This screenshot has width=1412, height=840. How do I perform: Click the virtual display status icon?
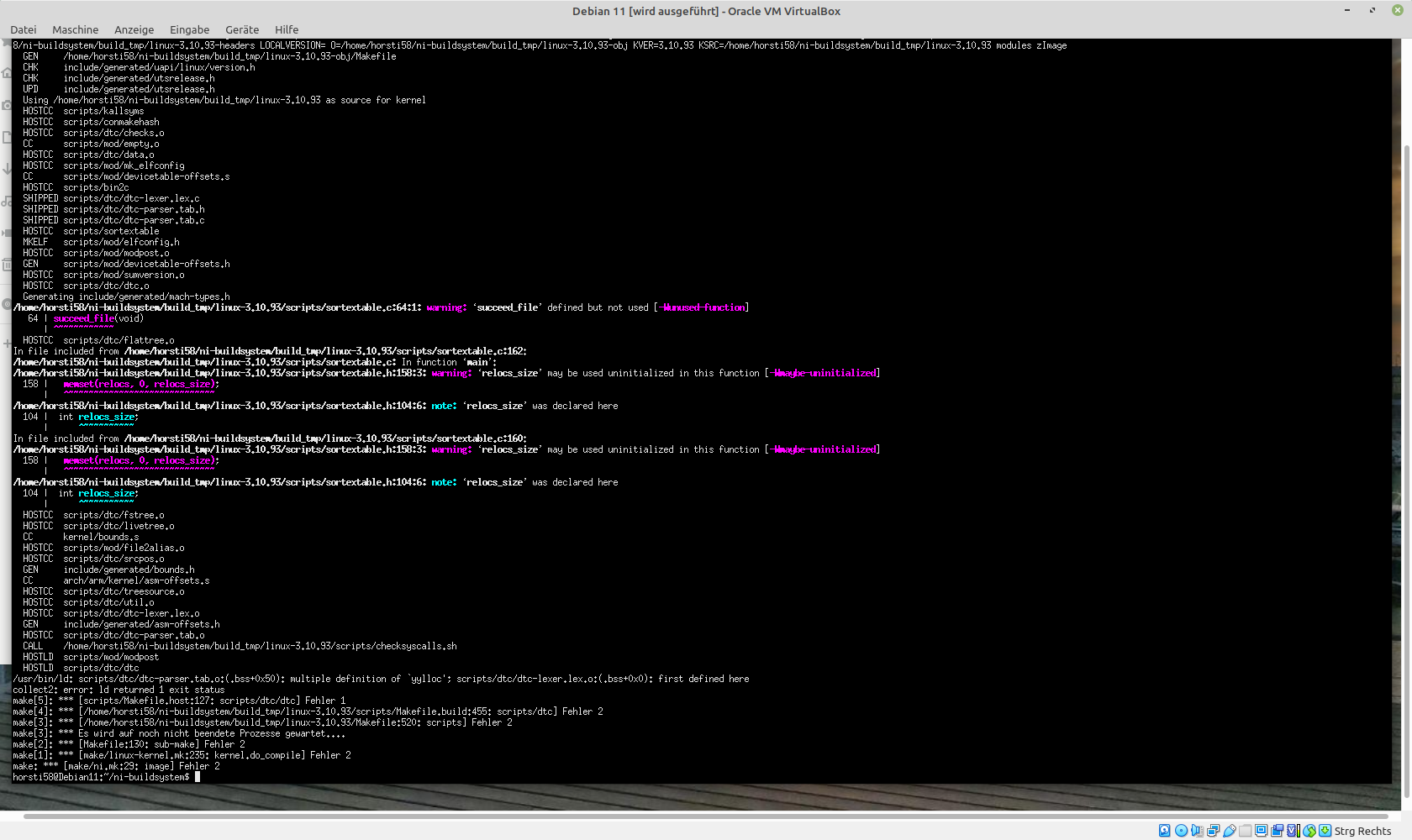tap(1261, 831)
